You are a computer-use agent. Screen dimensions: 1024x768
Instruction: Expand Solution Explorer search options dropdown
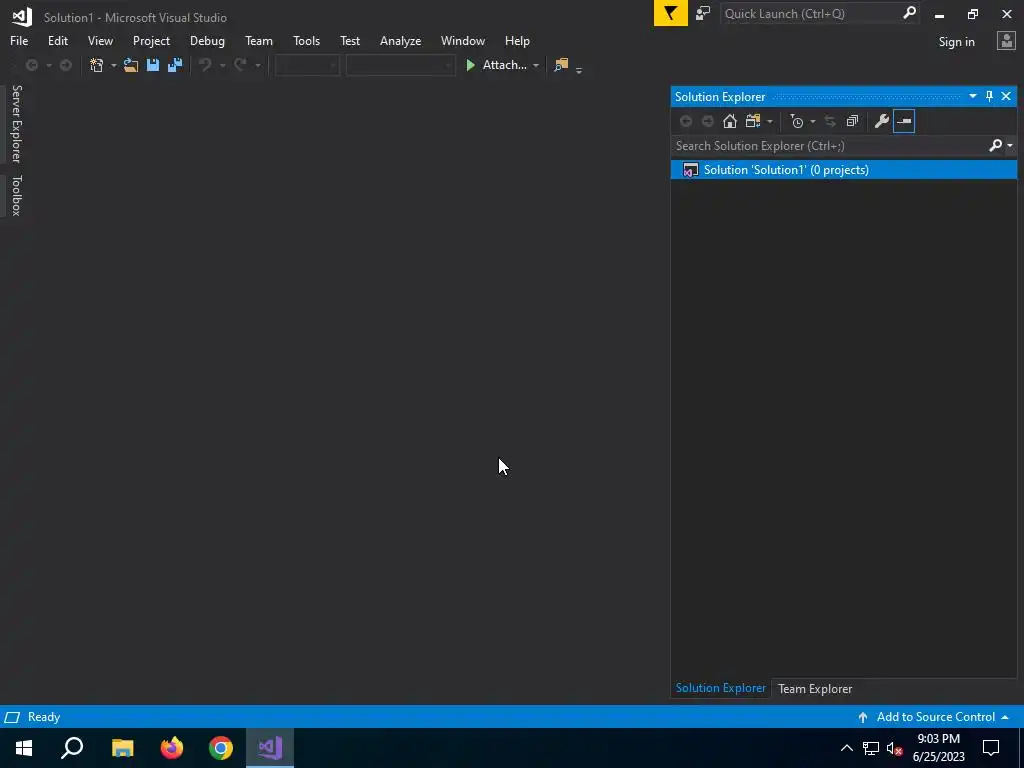coord(1010,146)
